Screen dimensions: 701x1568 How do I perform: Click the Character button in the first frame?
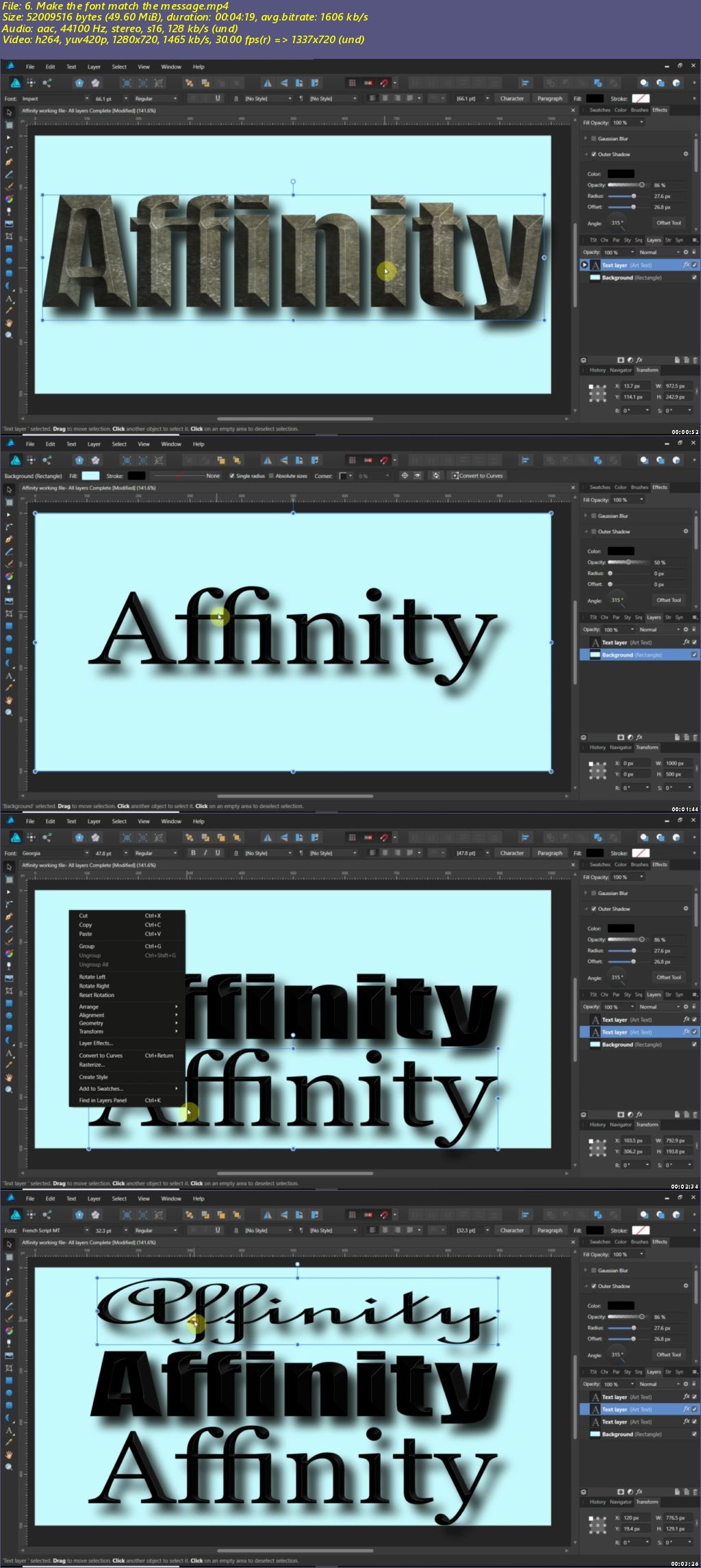[x=511, y=98]
